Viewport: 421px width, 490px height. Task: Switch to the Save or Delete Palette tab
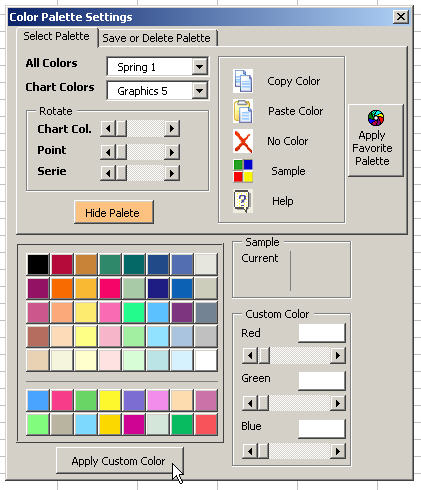pos(157,38)
